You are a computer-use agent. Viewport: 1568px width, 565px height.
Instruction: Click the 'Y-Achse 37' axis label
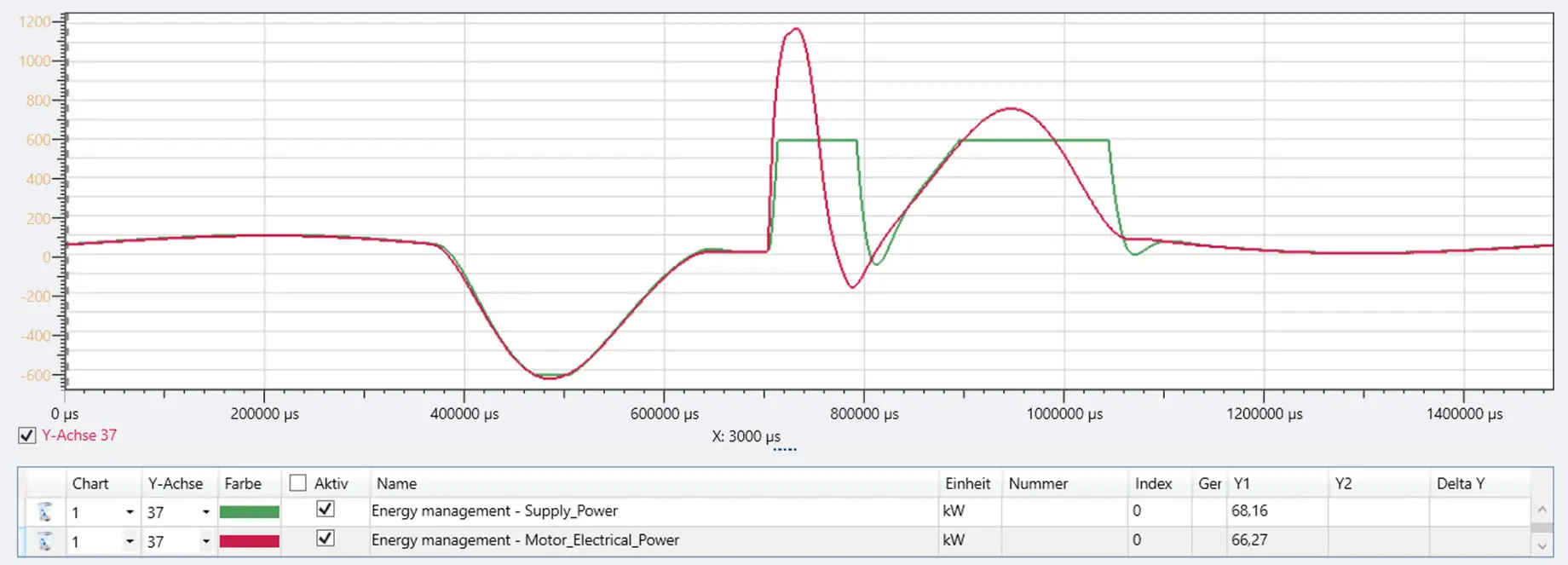pyautogui.click(x=79, y=435)
